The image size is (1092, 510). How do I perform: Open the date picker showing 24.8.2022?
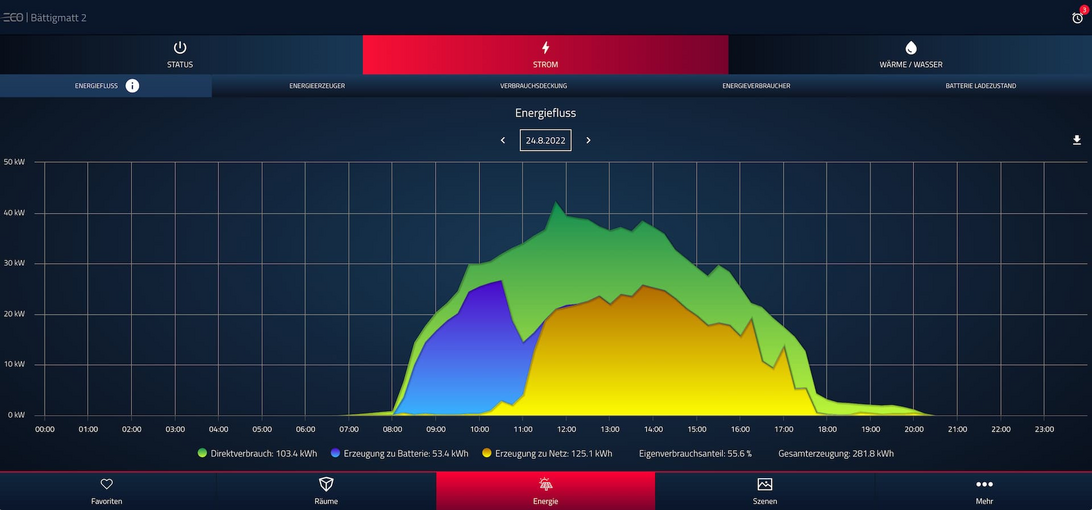546,141
